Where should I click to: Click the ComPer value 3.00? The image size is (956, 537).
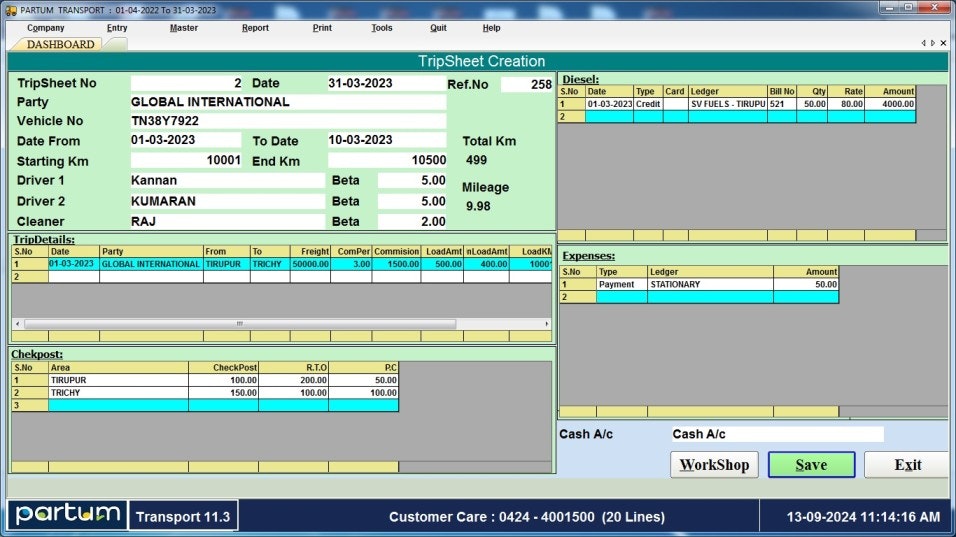[x=351, y=264]
